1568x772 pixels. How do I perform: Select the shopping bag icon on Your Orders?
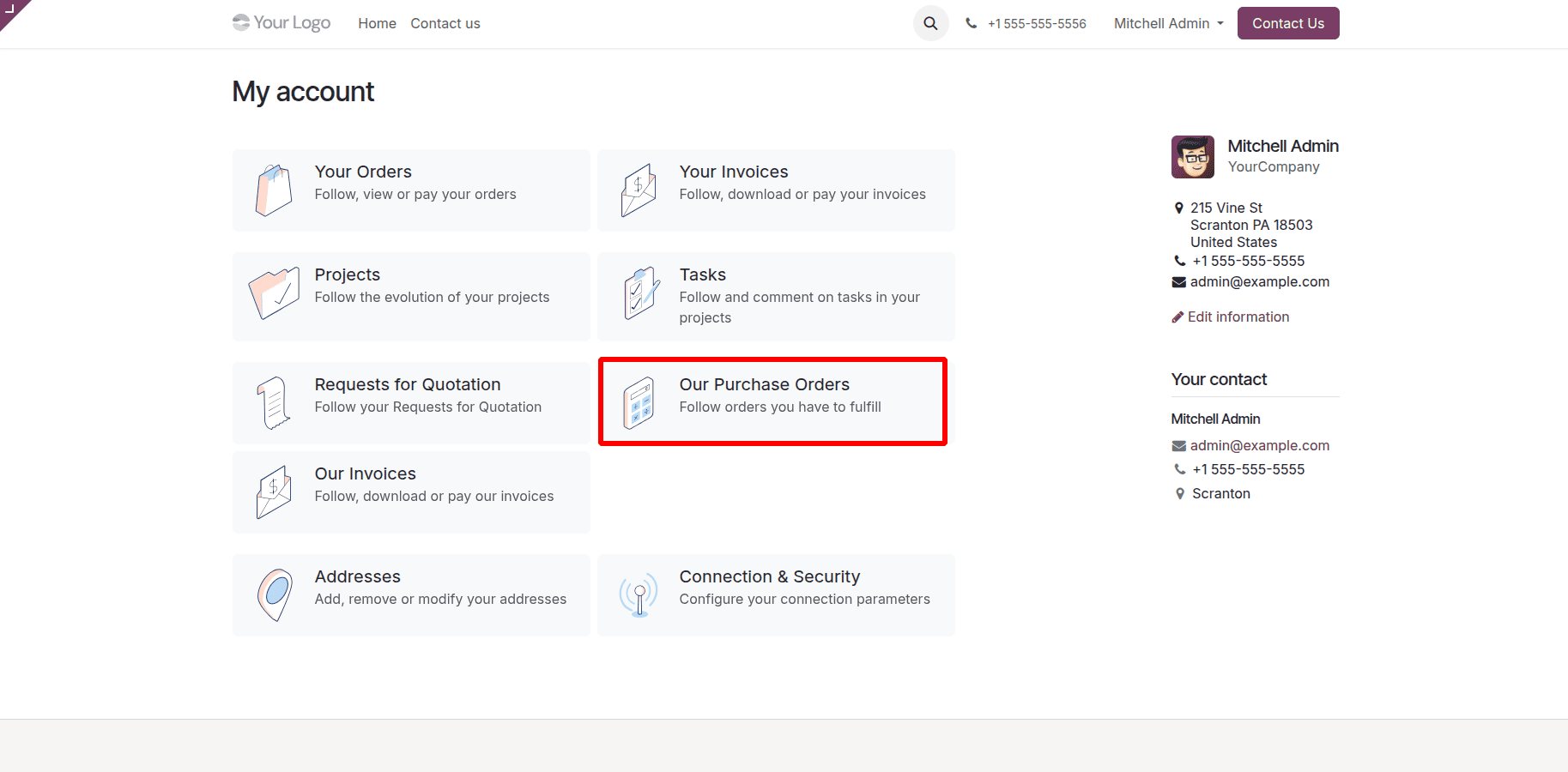click(x=273, y=190)
